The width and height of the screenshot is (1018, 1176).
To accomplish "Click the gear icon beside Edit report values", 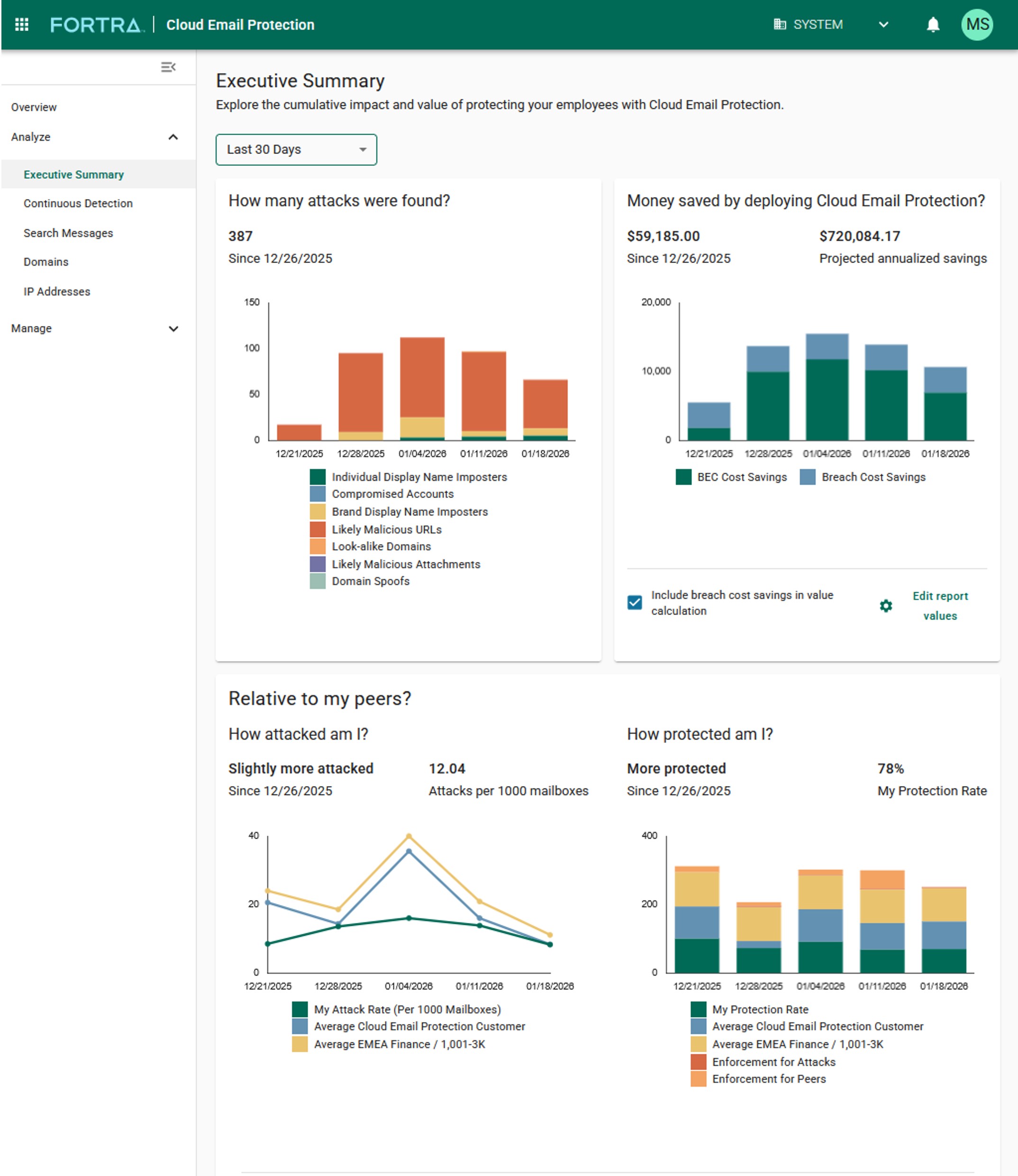I will [x=886, y=606].
